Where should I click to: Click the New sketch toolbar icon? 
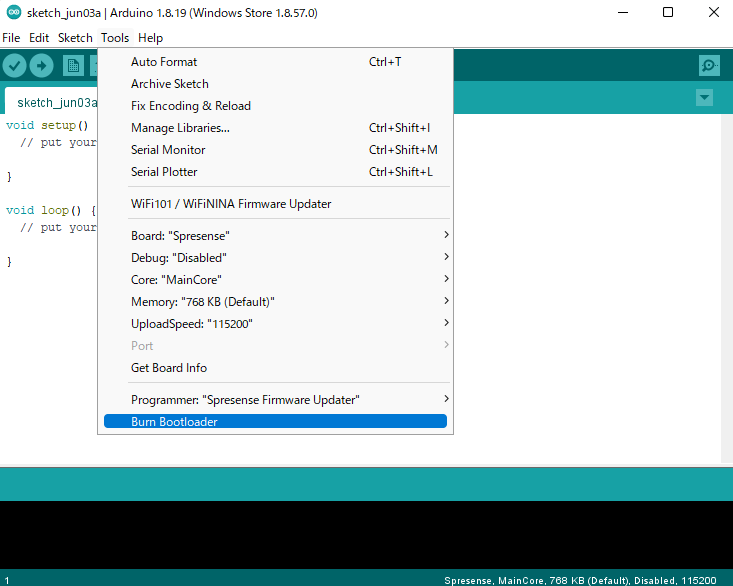73,65
